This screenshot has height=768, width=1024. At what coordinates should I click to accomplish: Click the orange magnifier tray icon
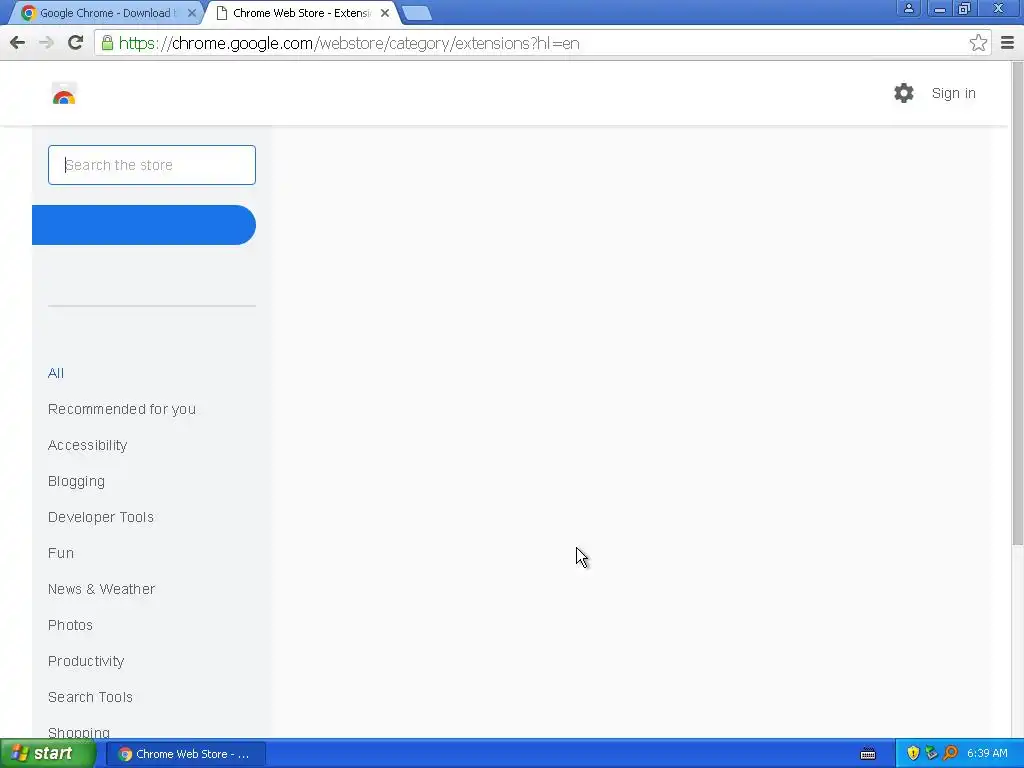point(950,753)
